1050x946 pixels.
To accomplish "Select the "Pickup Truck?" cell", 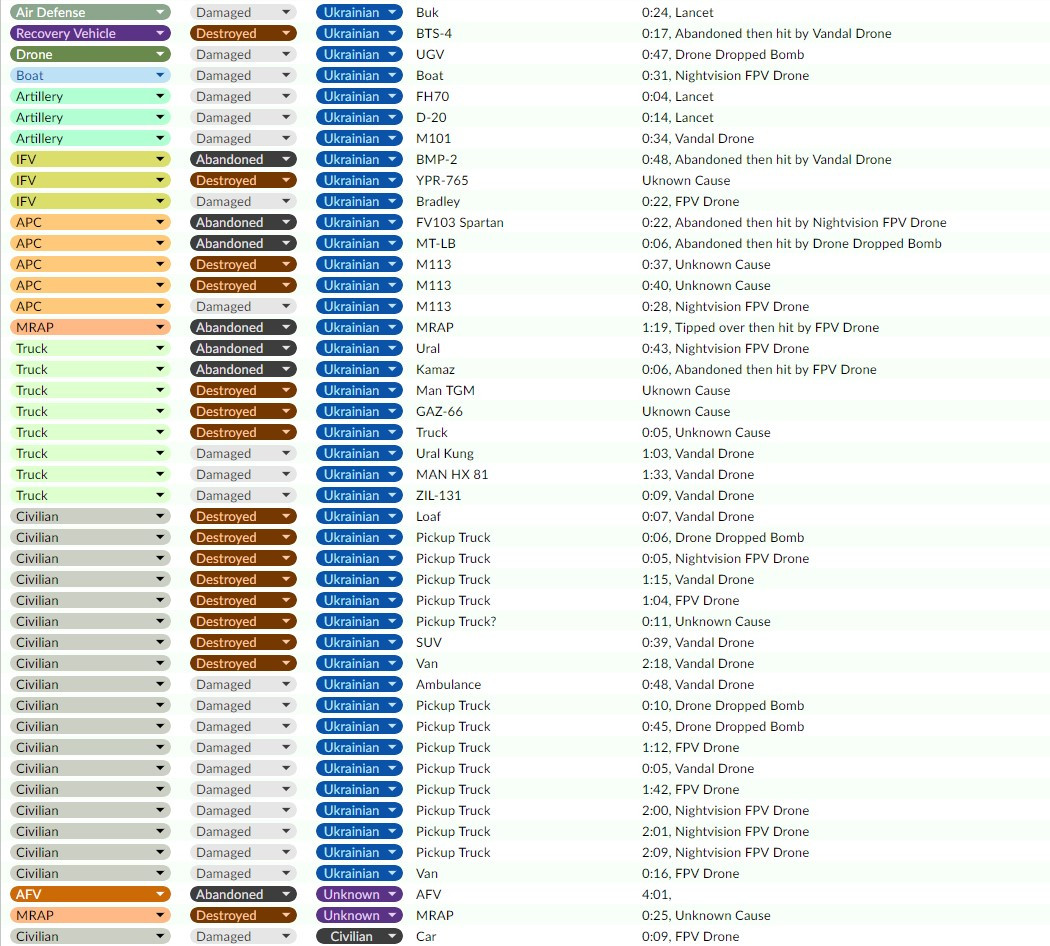I will 456,621.
